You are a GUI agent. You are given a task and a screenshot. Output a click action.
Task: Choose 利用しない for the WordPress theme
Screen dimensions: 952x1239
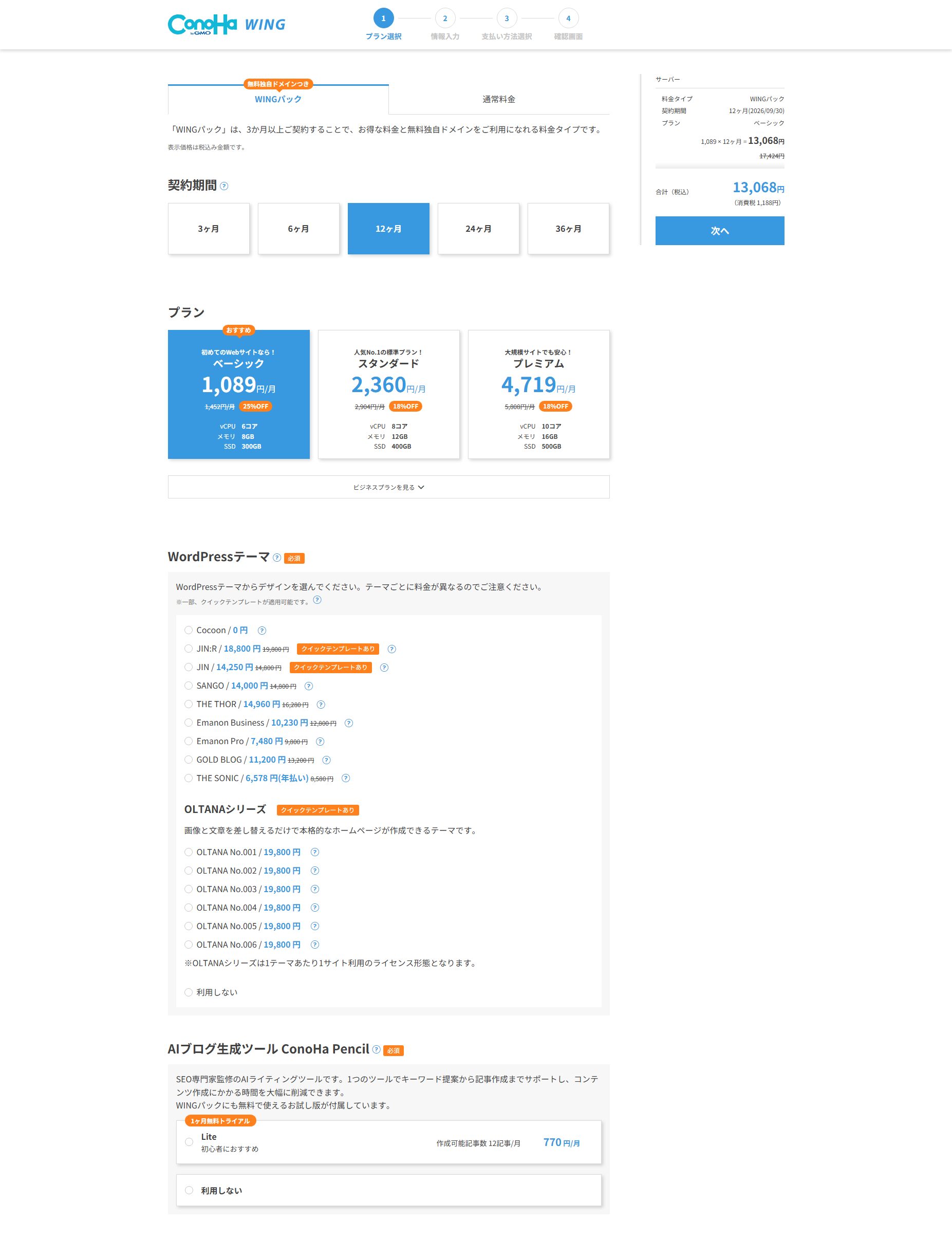click(x=189, y=992)
